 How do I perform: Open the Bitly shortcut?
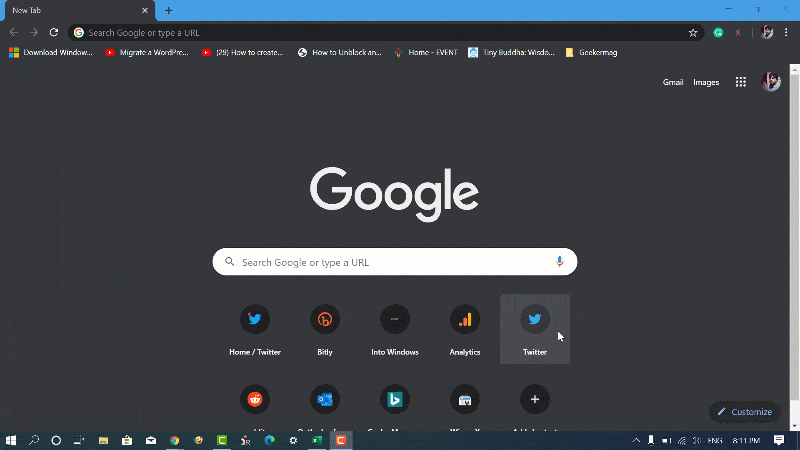pos(324,329)
